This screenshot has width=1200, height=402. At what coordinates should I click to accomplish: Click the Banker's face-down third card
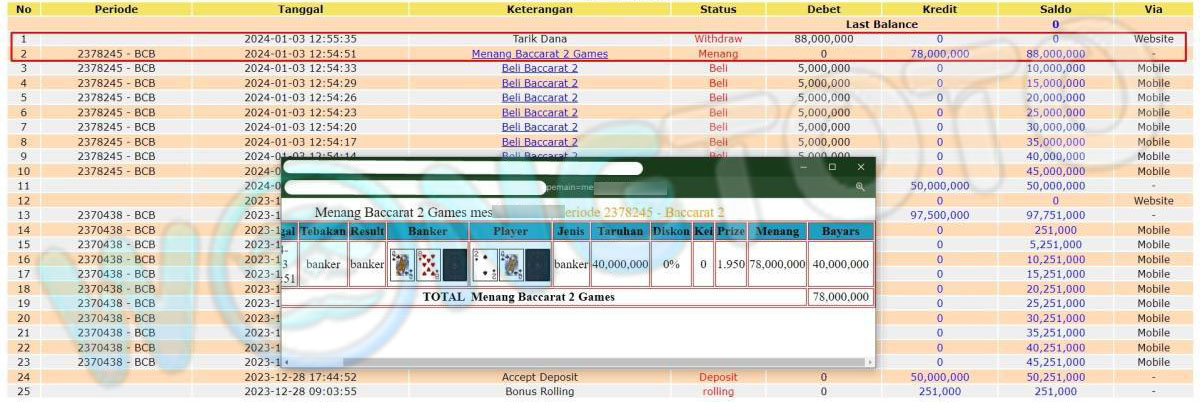pyautogui.click(x=455, y=265)
